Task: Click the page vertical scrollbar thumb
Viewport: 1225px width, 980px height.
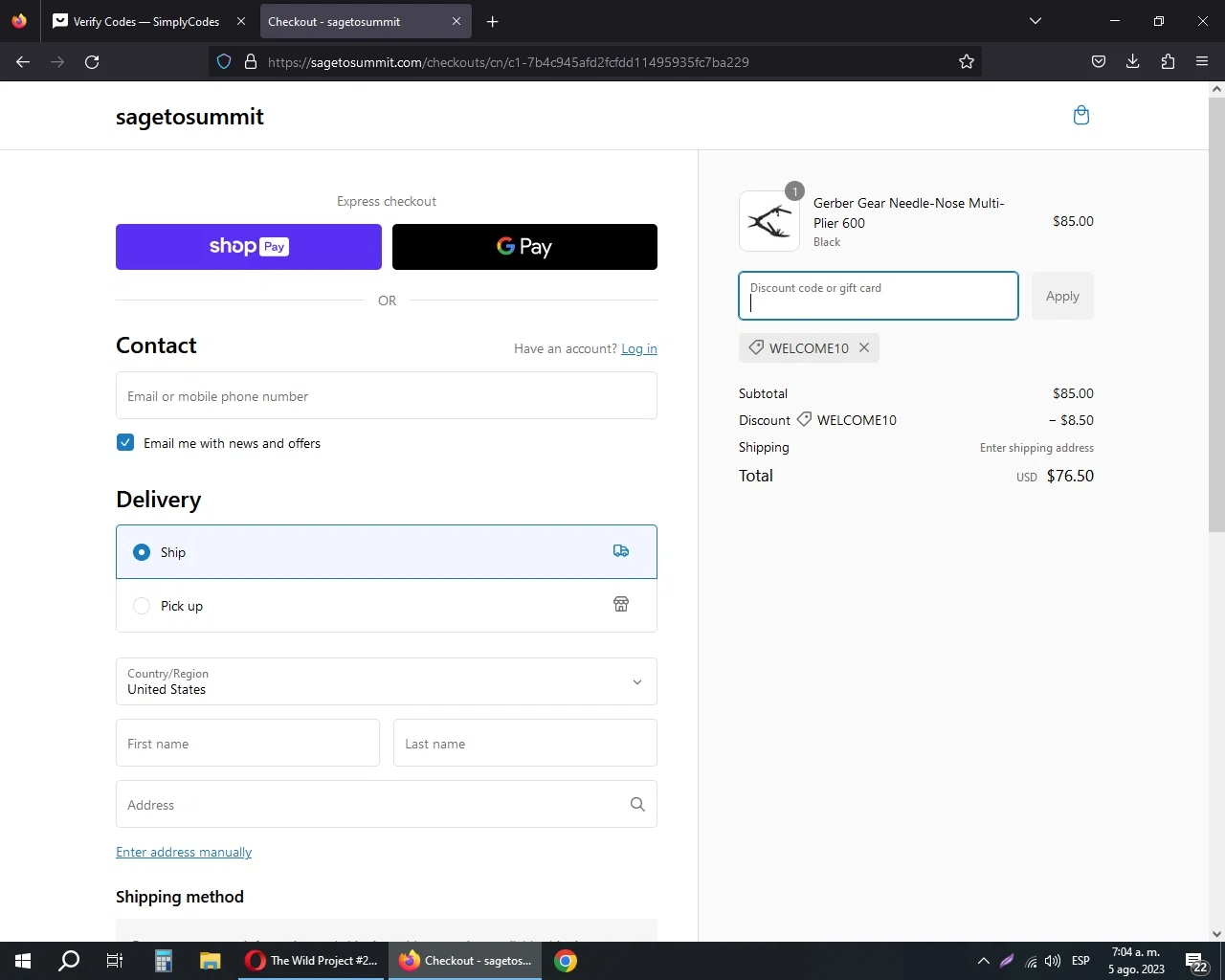Action: click(x=1216, y=314)
